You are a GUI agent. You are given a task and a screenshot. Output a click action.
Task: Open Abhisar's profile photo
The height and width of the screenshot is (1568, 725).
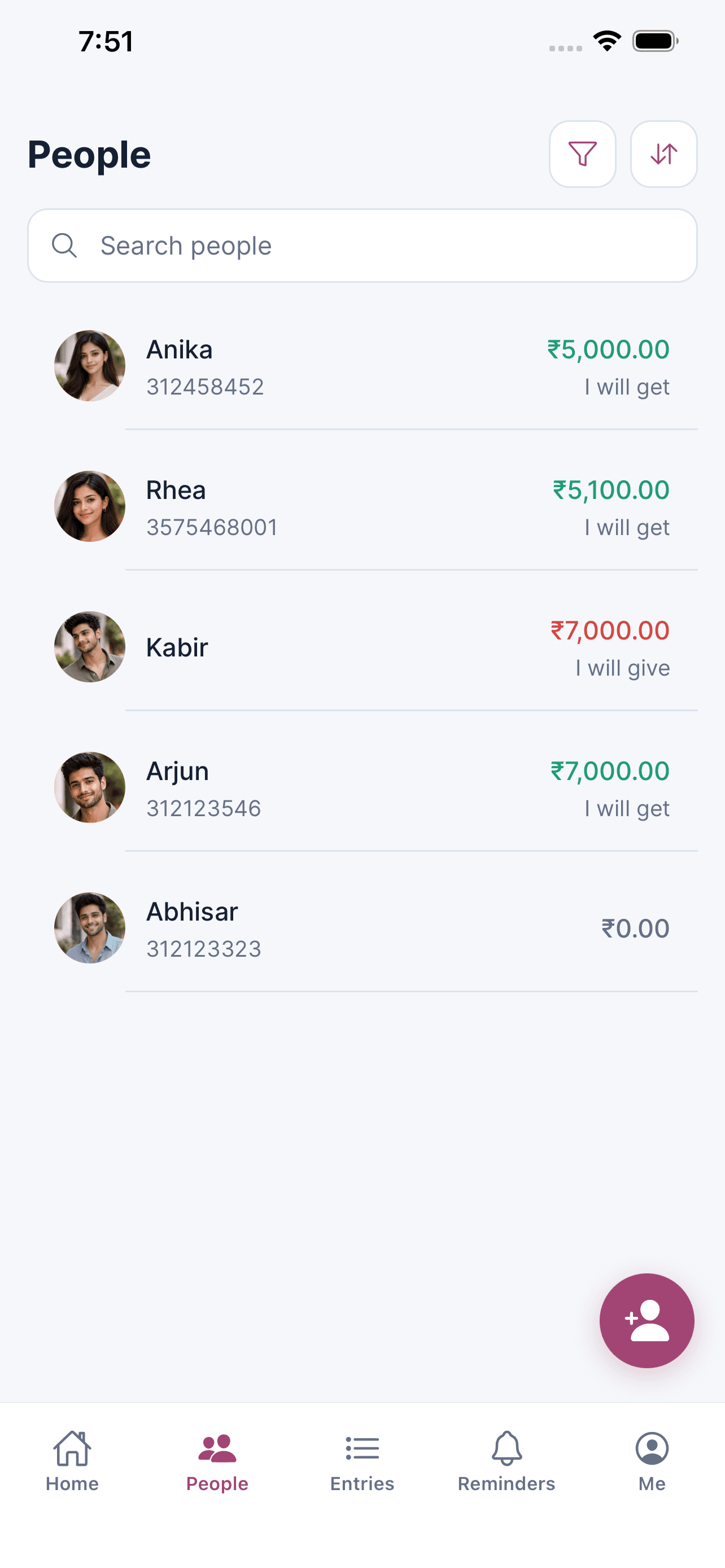point(90,928)
